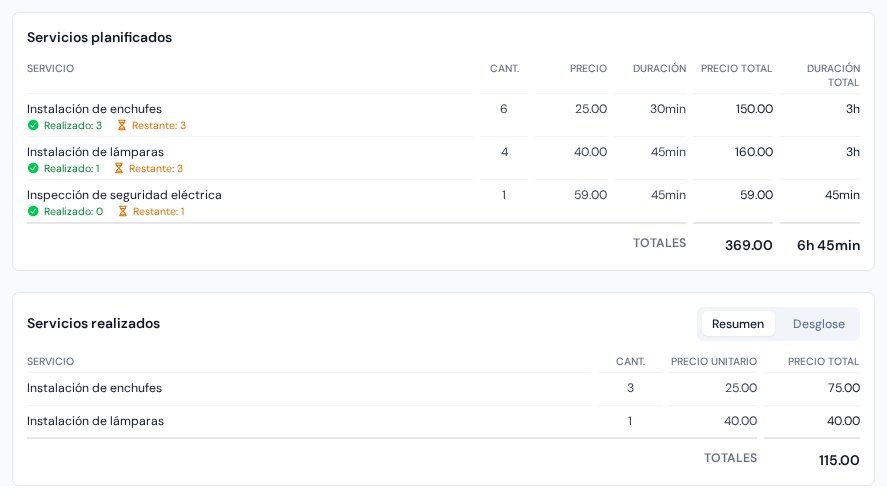The height and width of the screenshot is (498, 887).
Task: Click the 115.00 completed services total
Action: 839,460
